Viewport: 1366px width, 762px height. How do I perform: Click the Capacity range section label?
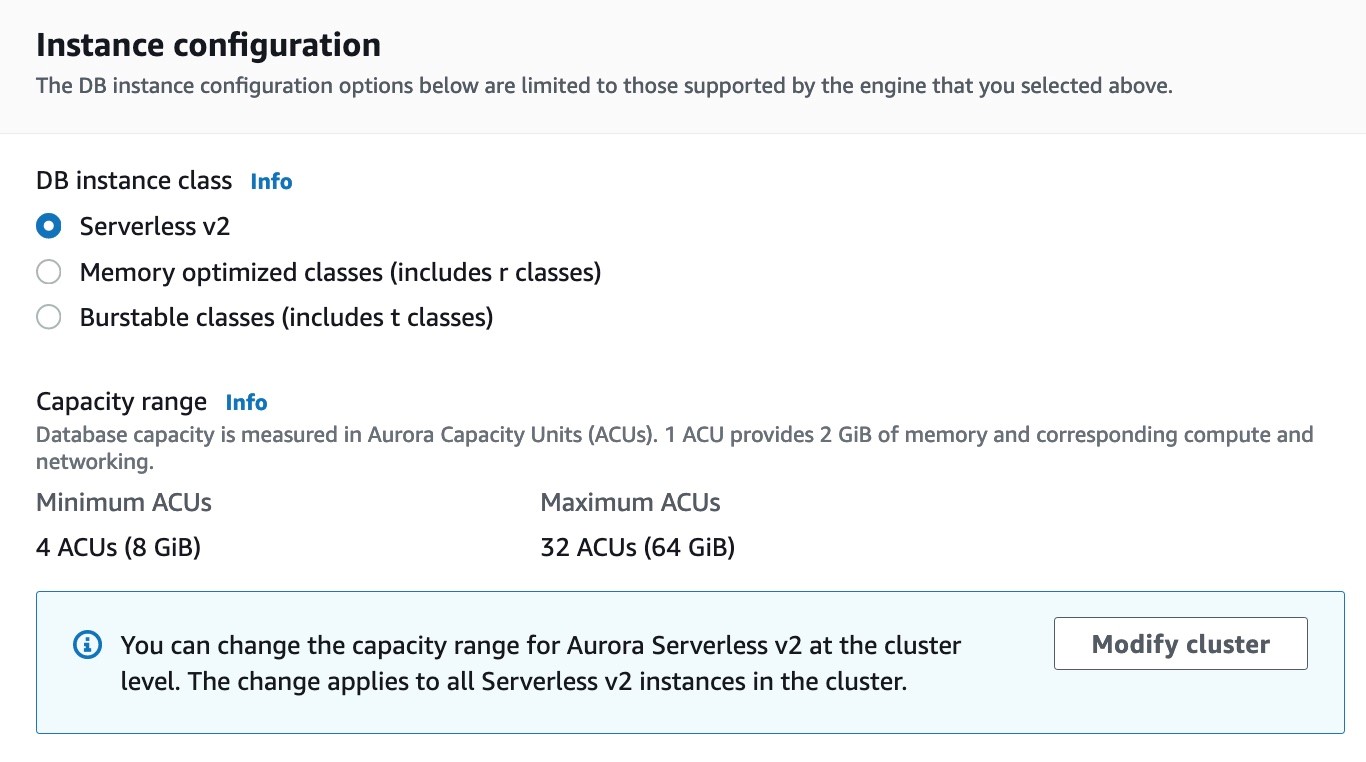point(121,401)
